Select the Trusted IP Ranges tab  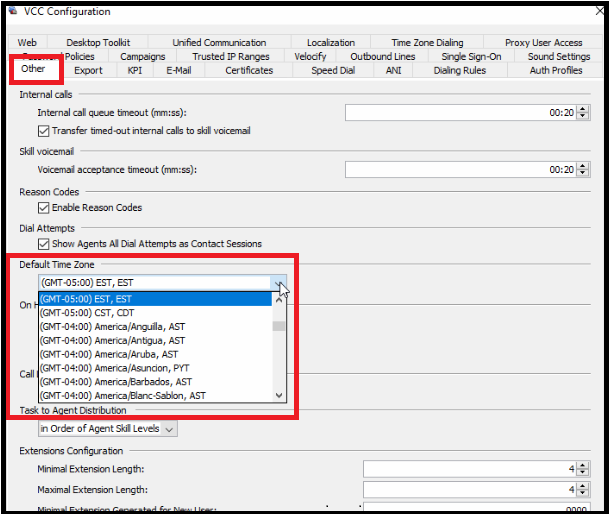[231, 56]
